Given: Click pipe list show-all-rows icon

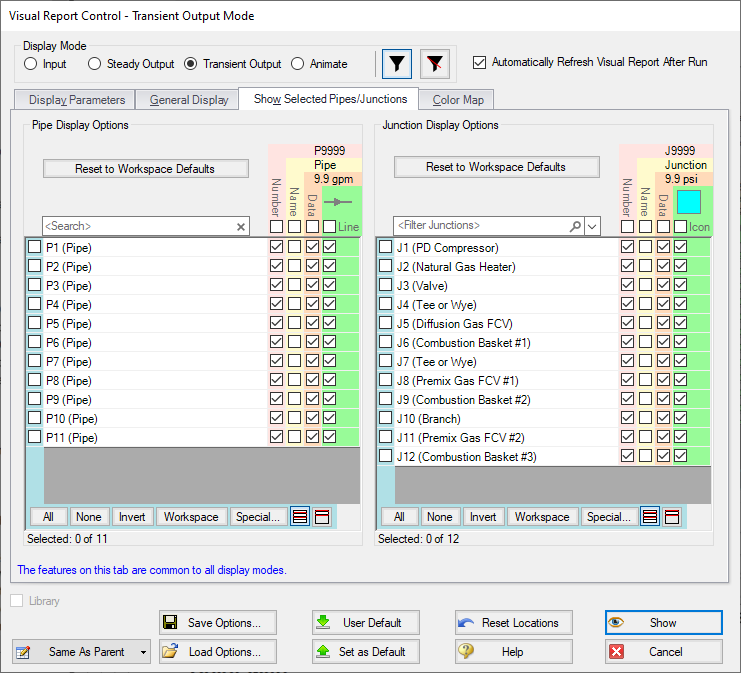Looking at the screenshot, I should click(x=300, y=517).
